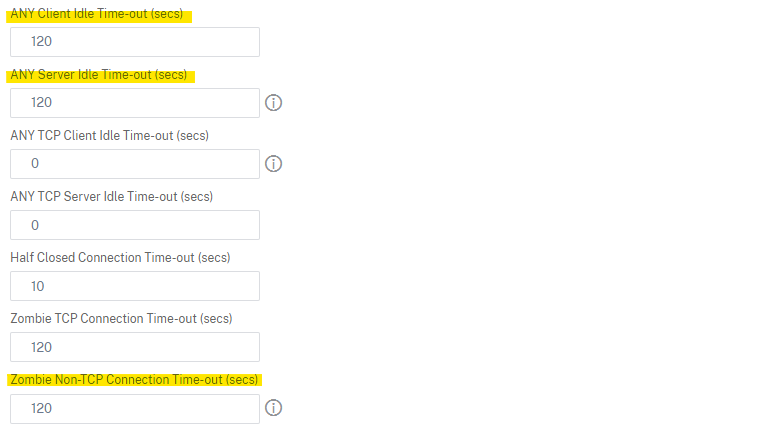Image resolution: width=770 pixels, height=430 pixels.
Task: Click the 120 value under Zombie TCP Connection
Action: click(x=41, y=348)
